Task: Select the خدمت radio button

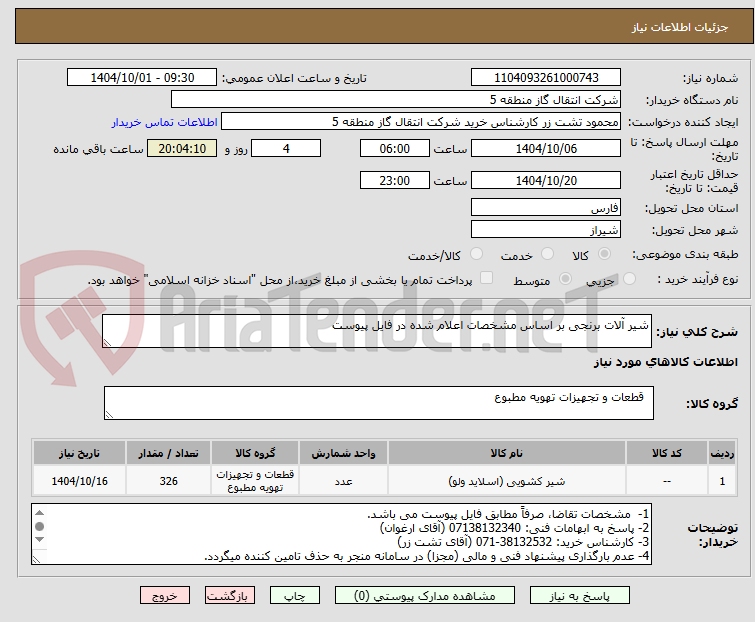Action: 547,254
